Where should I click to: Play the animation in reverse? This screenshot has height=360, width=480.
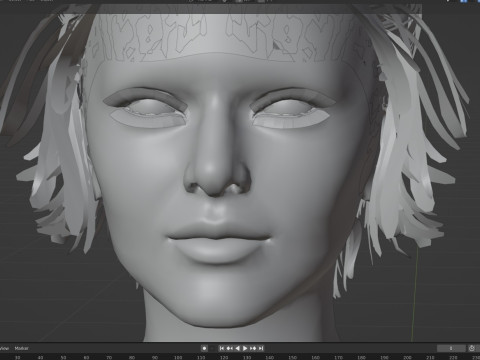[237, 348]
